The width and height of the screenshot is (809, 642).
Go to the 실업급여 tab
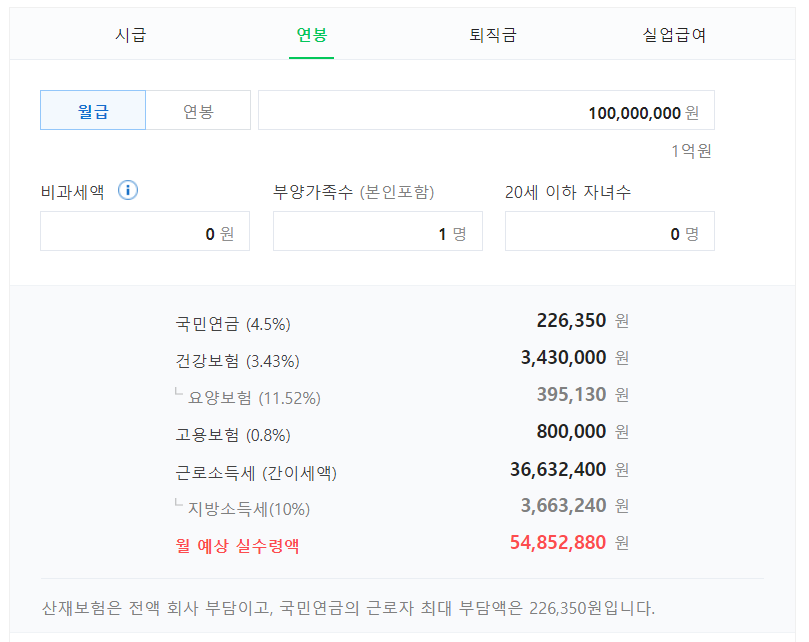tap(674, 35)
